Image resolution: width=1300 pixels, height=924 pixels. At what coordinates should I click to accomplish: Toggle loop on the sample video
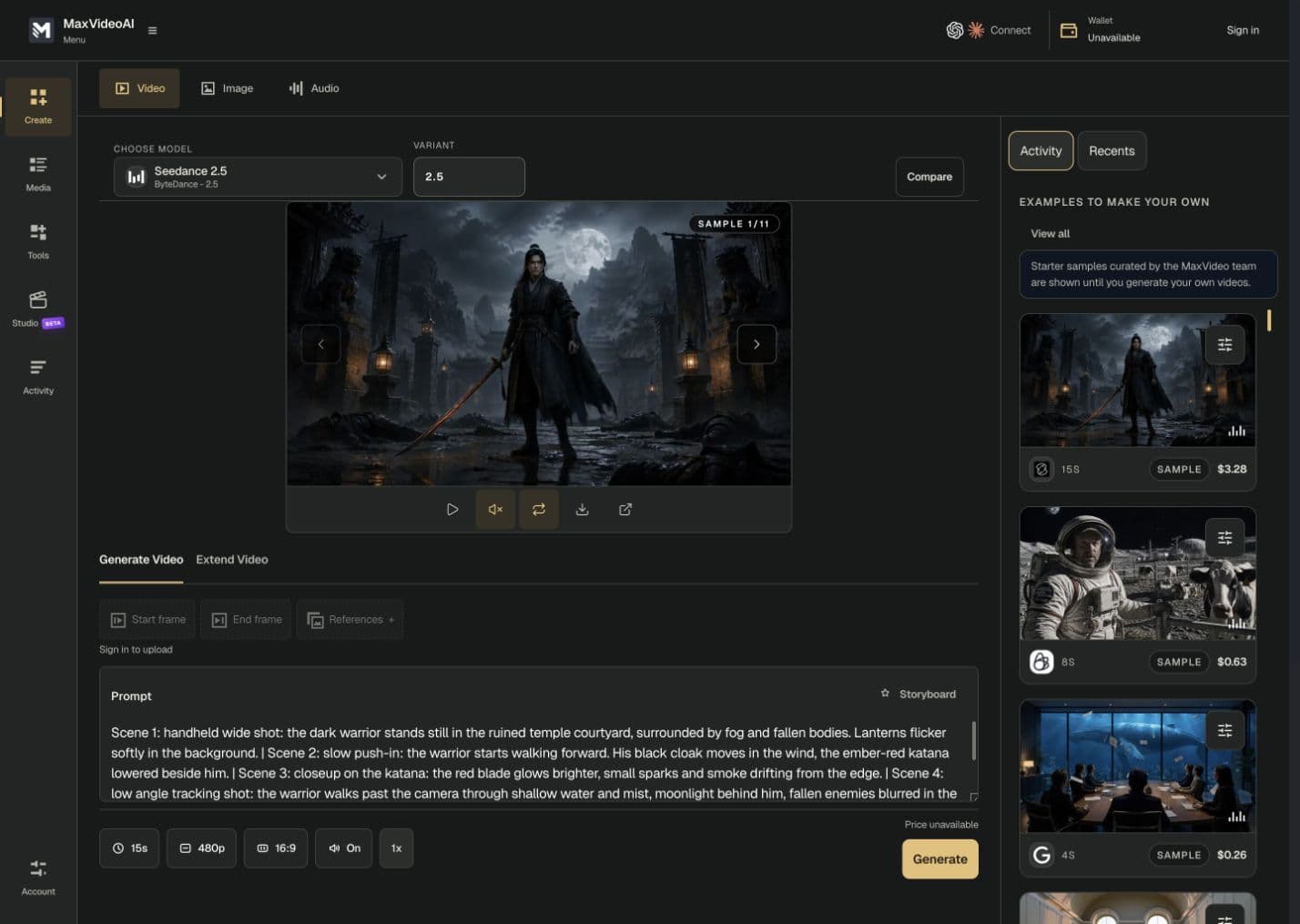(x=539, y=510)
